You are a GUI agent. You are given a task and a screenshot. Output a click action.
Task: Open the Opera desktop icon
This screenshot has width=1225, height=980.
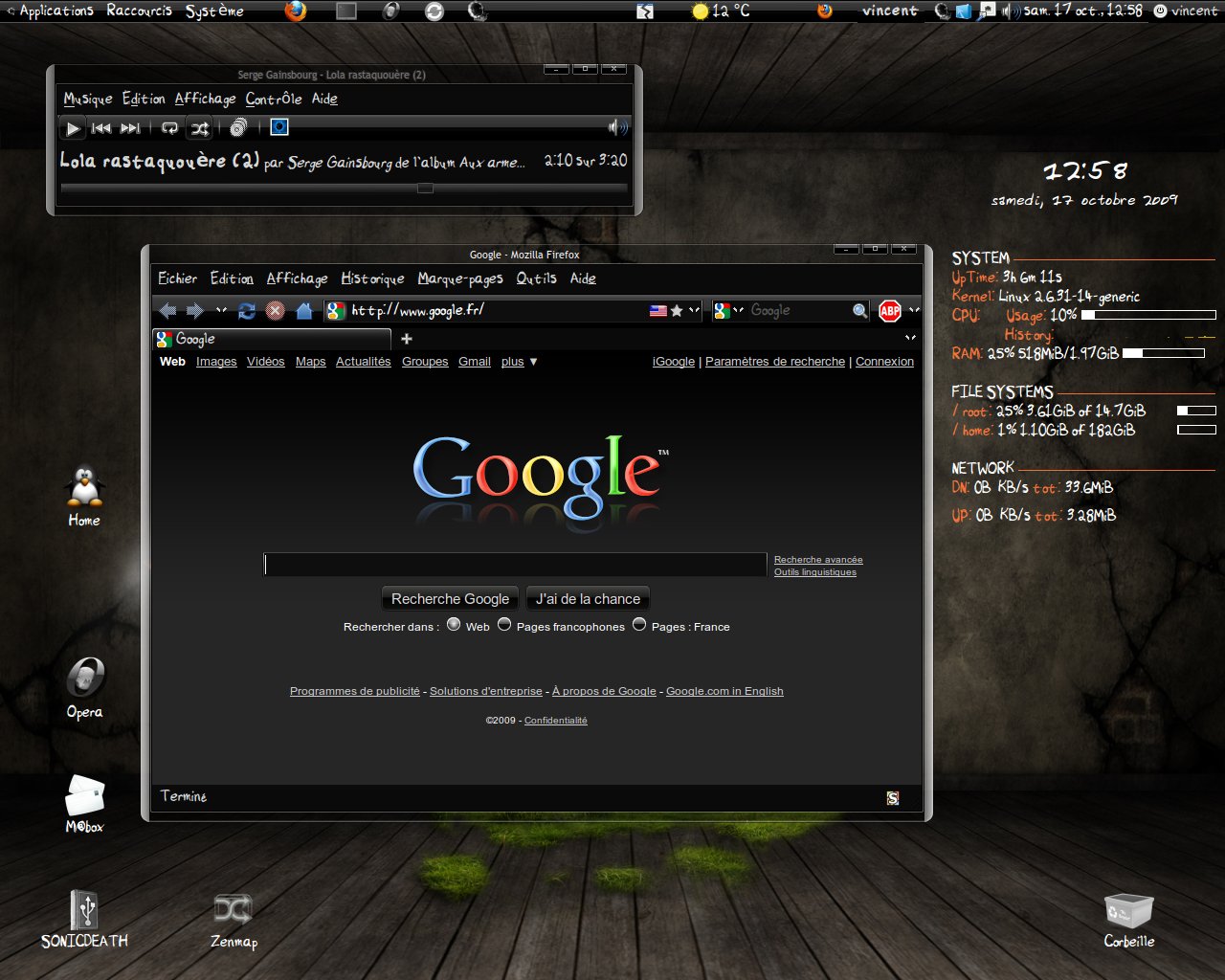(x=84, y=687)
